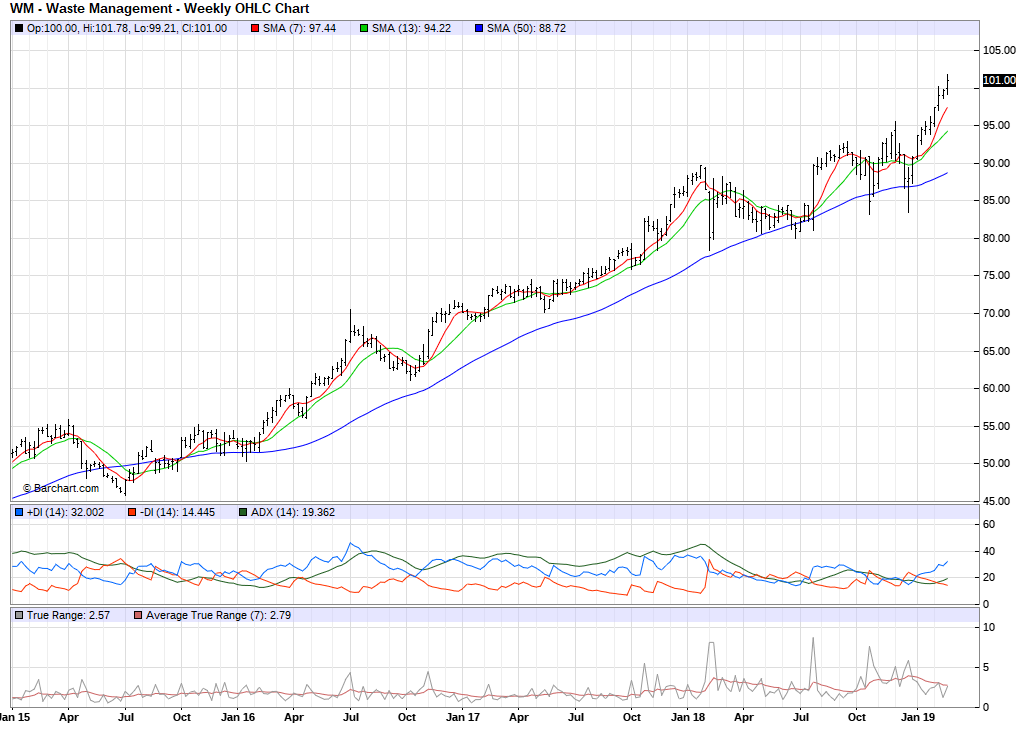Image resolution: width=1021 pixels, height=748 pixels.
Task: Click the Barchart.com watermark link
Action: pos(60,488)
